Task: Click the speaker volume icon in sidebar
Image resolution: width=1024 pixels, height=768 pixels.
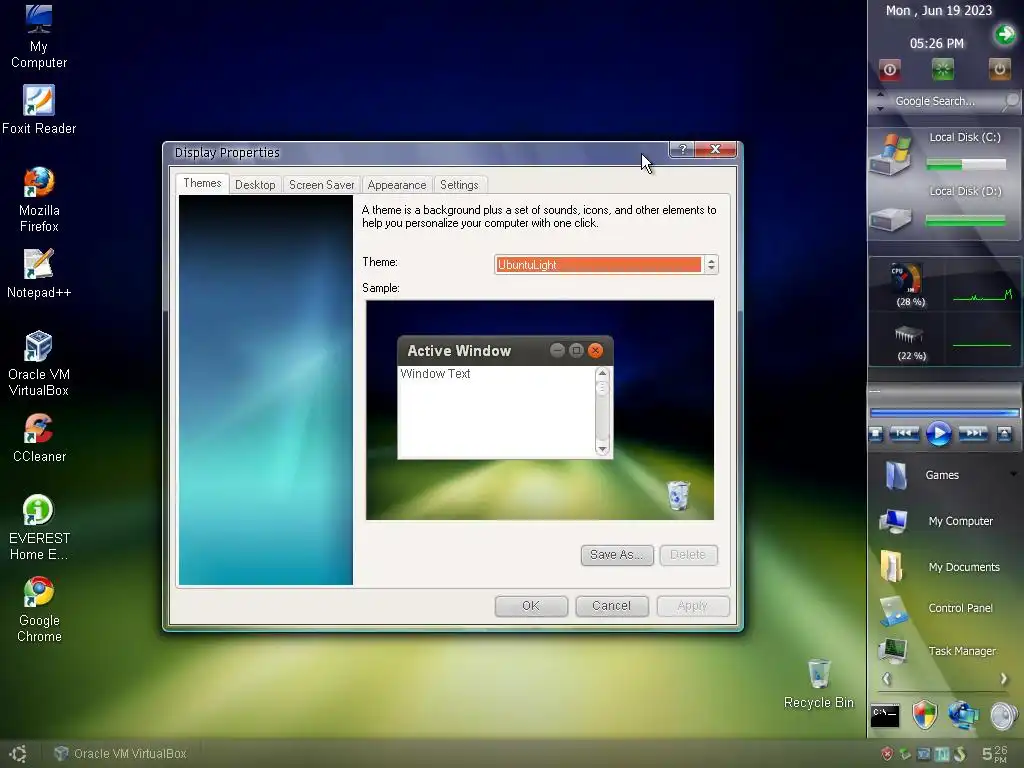Action: [x=1004, y=716]
